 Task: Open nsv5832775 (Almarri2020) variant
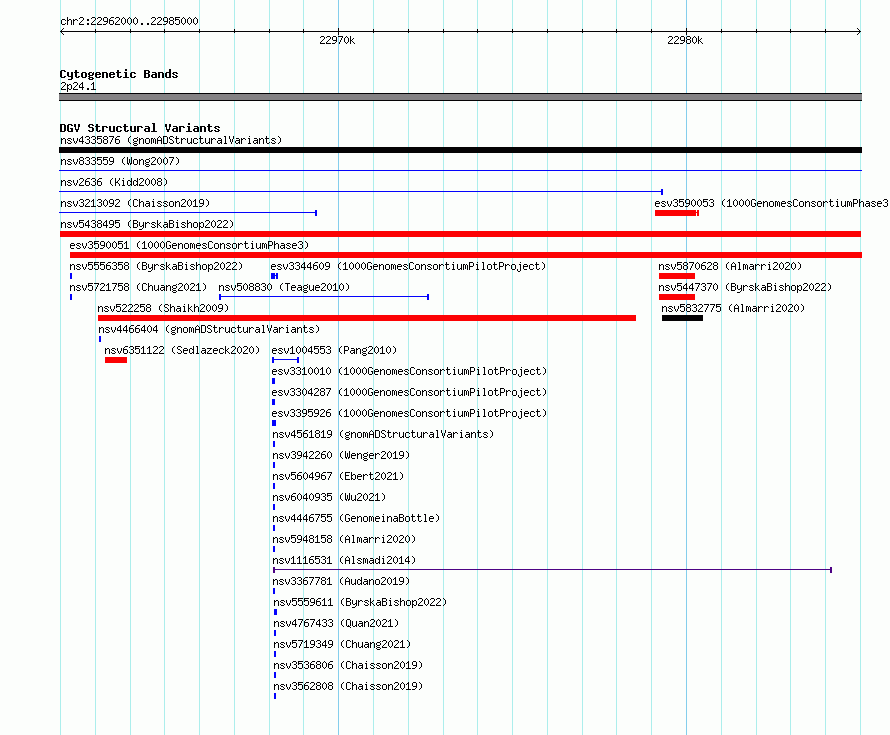(733, 308)
